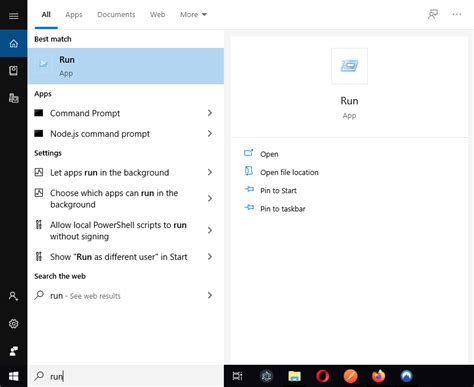Expand the Command Prompt result arrow
The image size is (474, 387).
210,113
